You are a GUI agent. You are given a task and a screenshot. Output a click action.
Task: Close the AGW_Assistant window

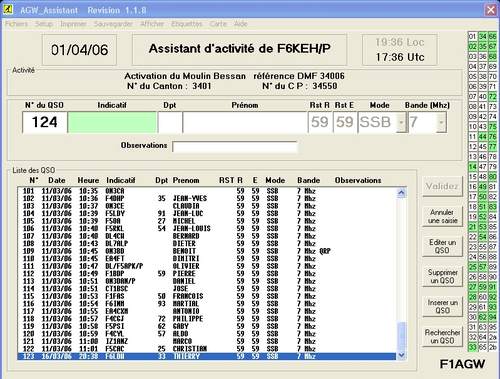click(x=490, y=10)
